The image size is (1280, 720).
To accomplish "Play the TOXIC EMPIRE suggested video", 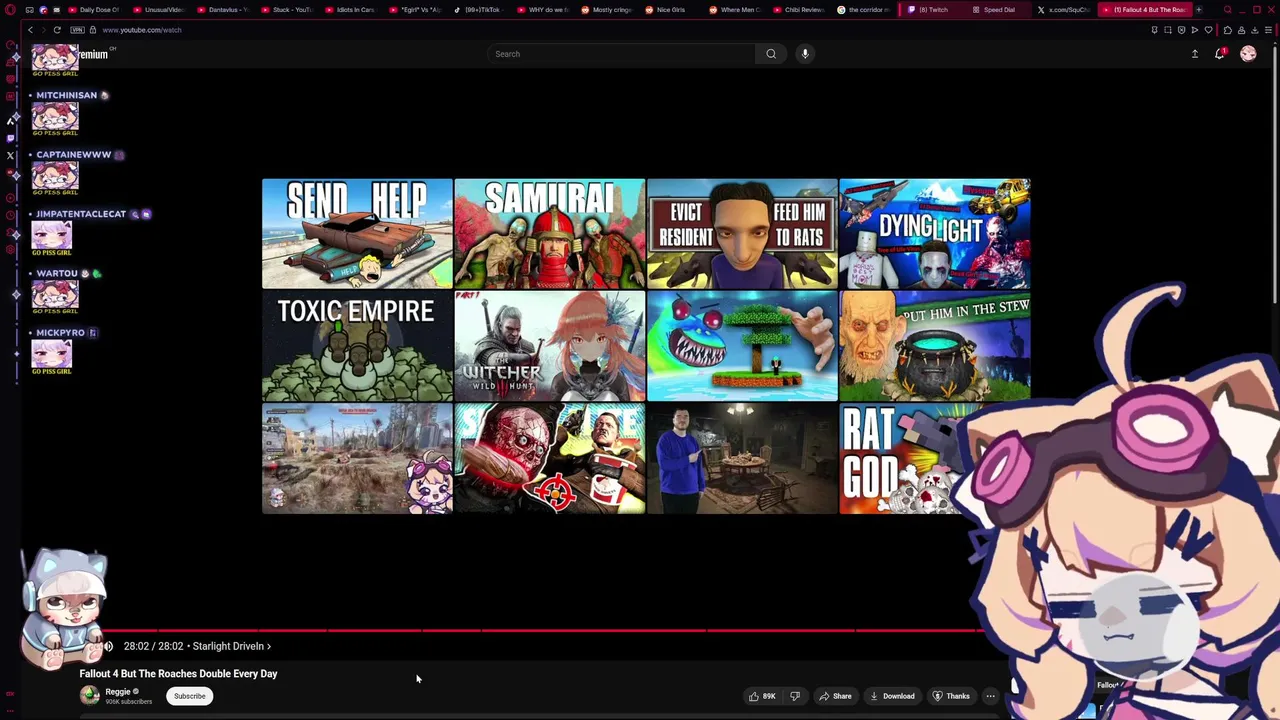I will click(357, 346).
